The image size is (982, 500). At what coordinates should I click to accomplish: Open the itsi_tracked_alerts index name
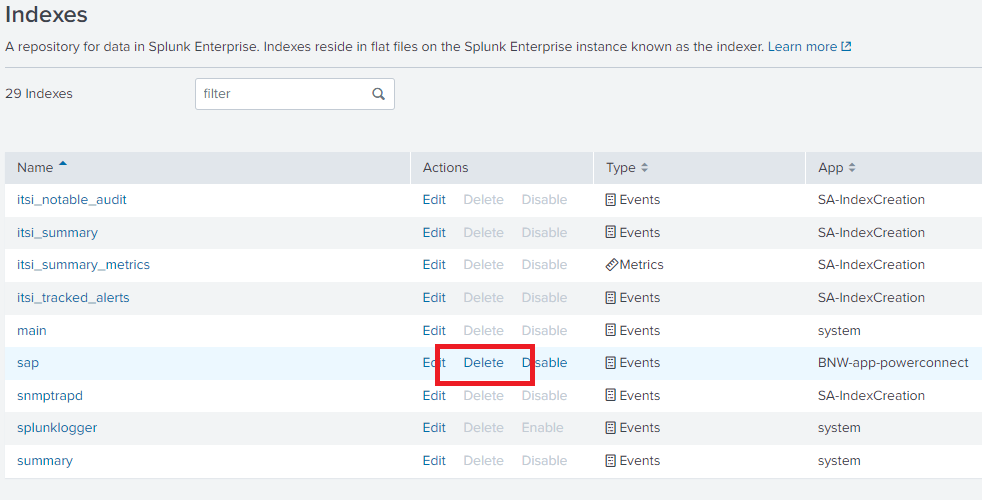(x=73, y=298)
